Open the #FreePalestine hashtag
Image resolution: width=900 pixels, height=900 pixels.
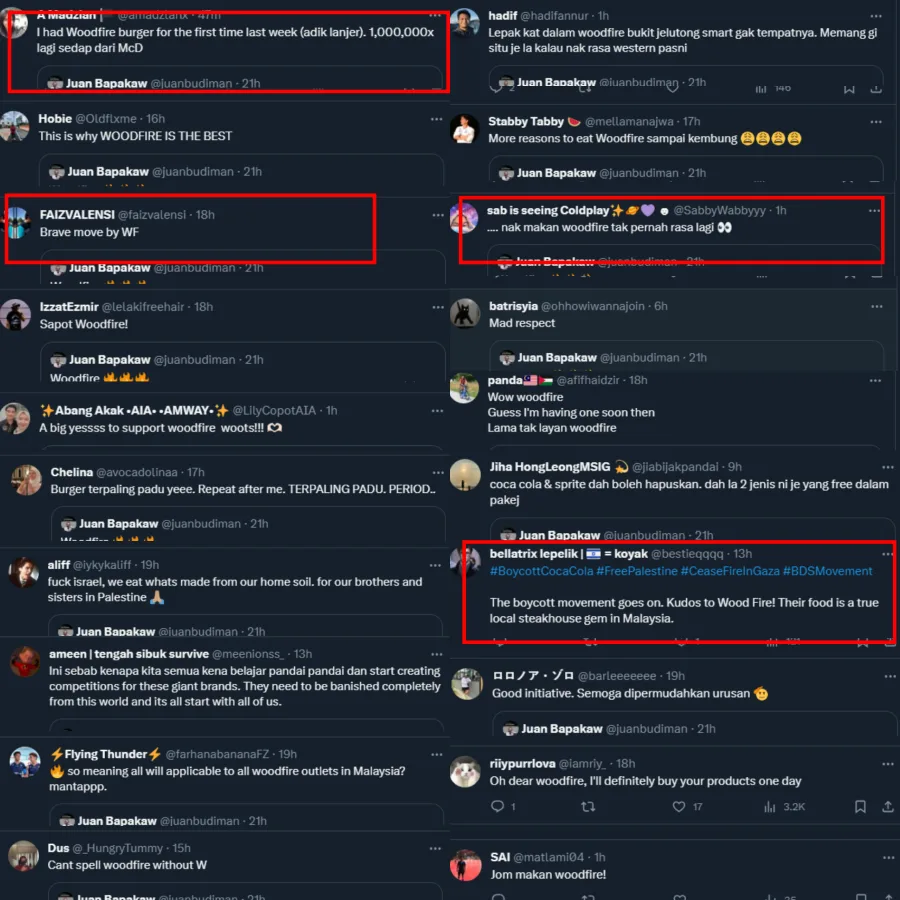(x=637, y=571)
